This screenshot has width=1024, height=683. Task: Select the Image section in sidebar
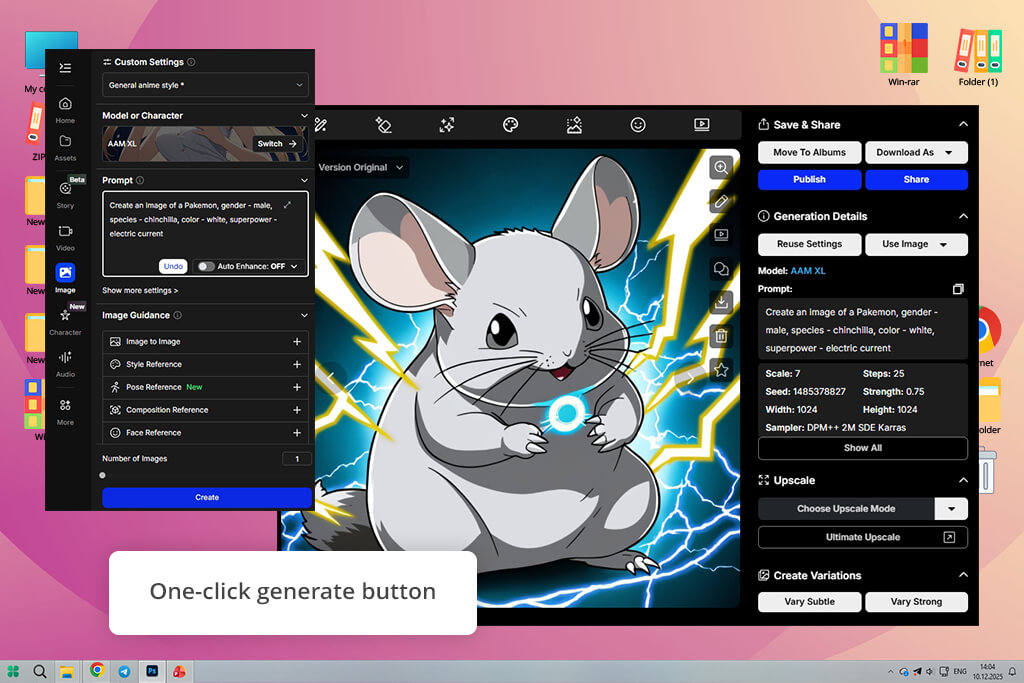[x=65, y=278]
